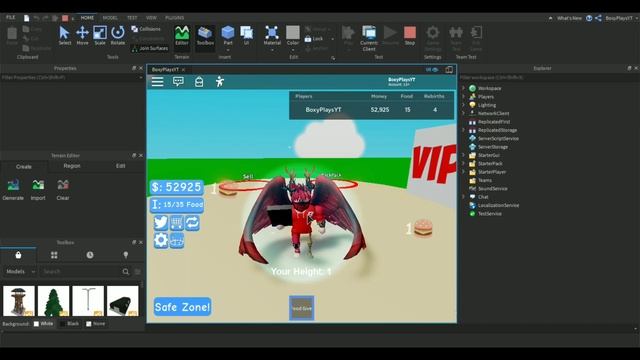Expand the Chat node in Explorer

tap(463, 197)
